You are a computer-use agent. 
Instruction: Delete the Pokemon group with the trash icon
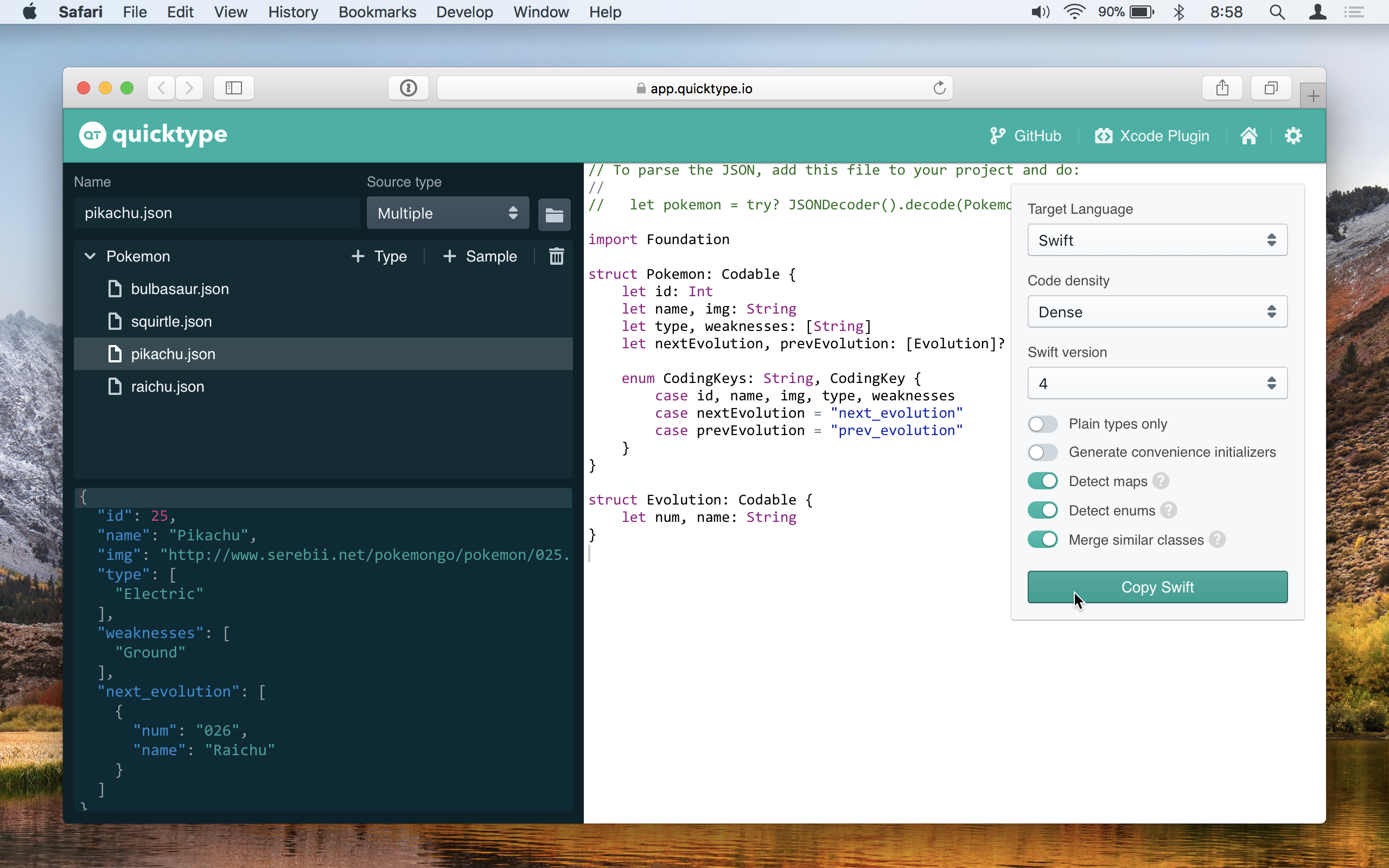coord(556,256)
